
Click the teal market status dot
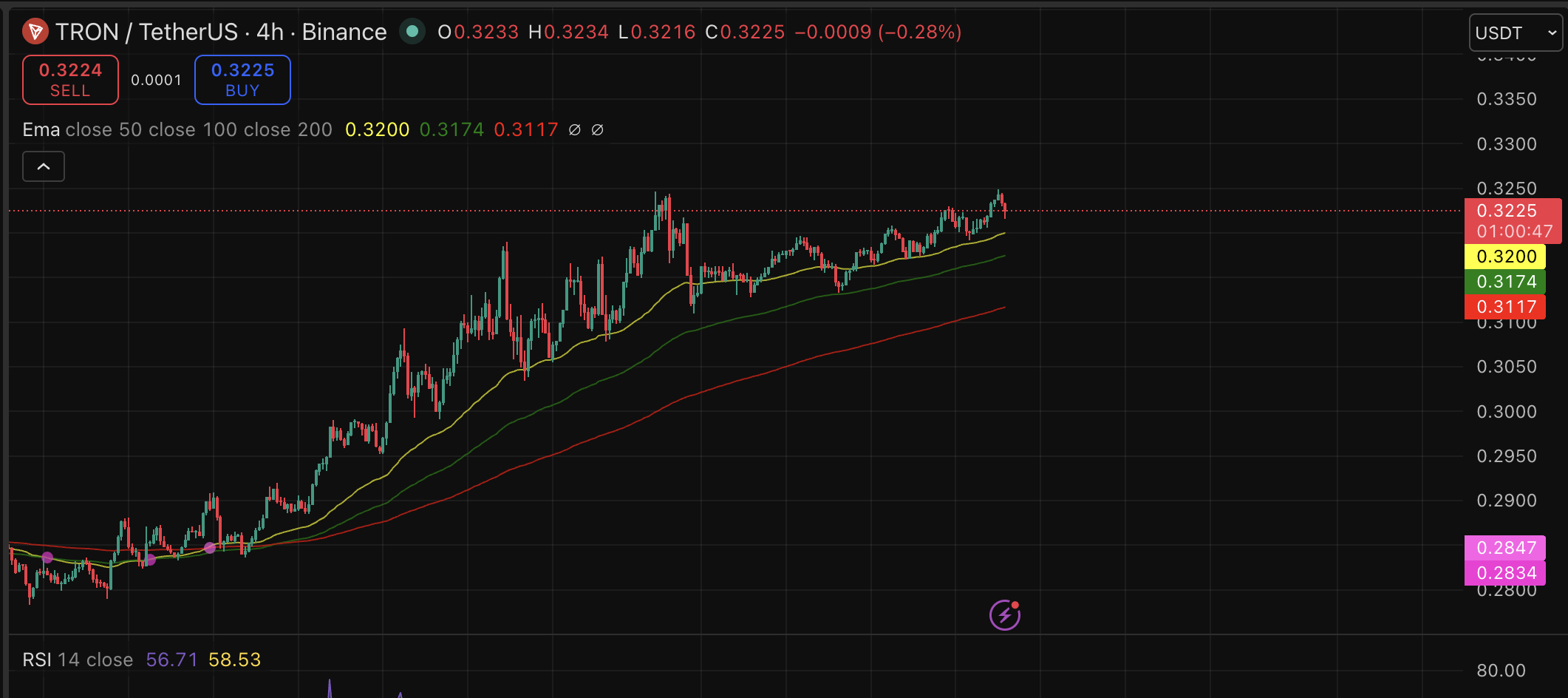412,32
